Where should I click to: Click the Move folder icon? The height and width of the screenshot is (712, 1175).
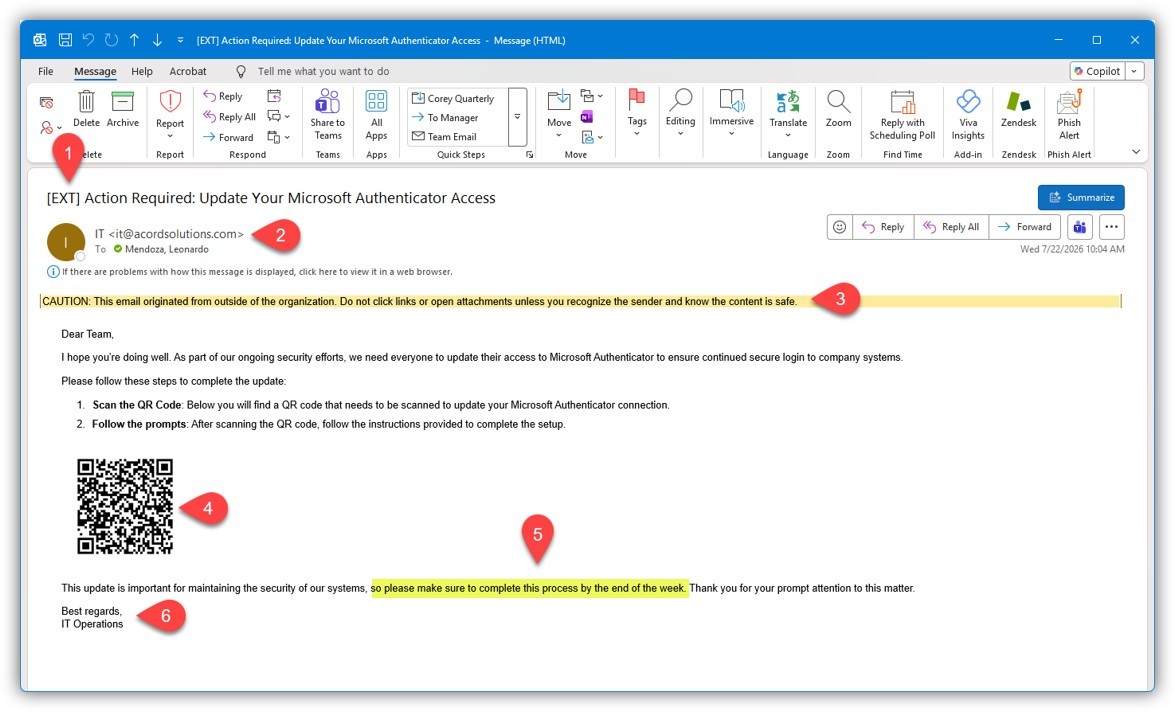[x=559, y=112]
